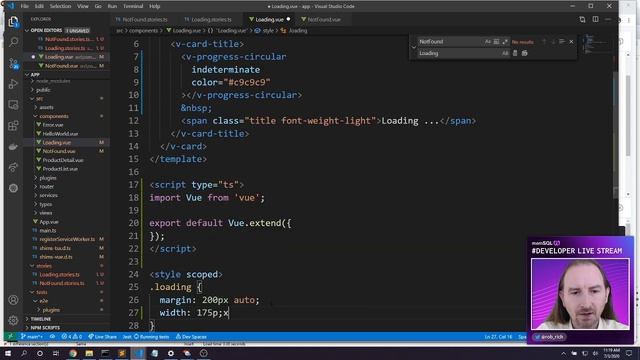Open the Help menu
640x360 pixels.
click(155, 6)
